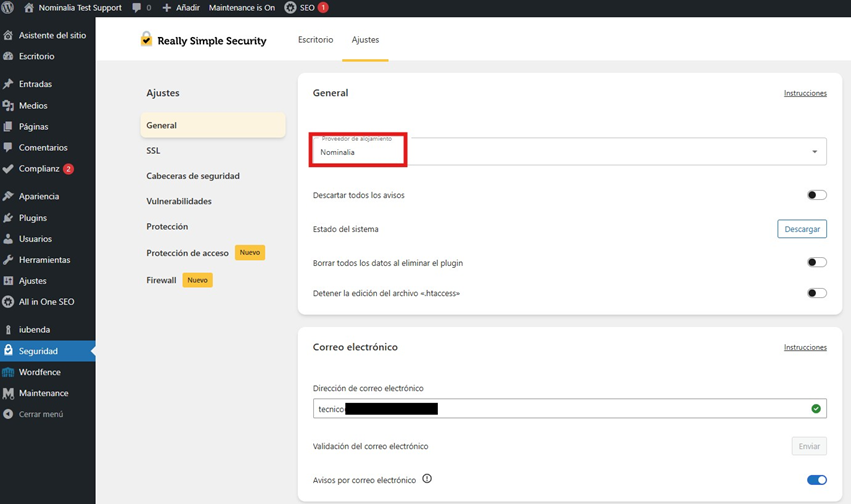Select the Ajustes tab at top
Viewport: 851px width, 504px height.
[x=365, y=40]
